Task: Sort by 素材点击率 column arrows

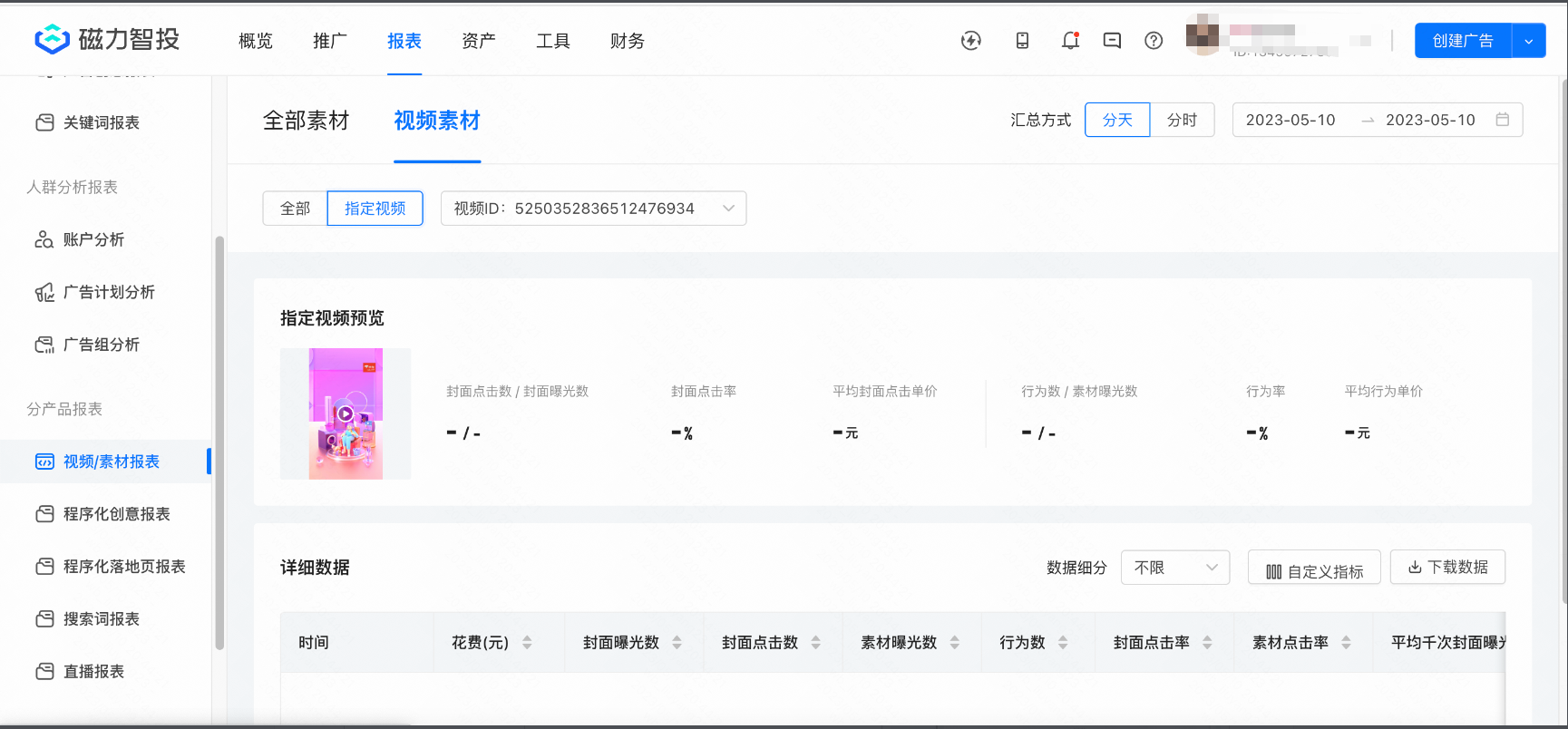Action: pos(1346,642)
